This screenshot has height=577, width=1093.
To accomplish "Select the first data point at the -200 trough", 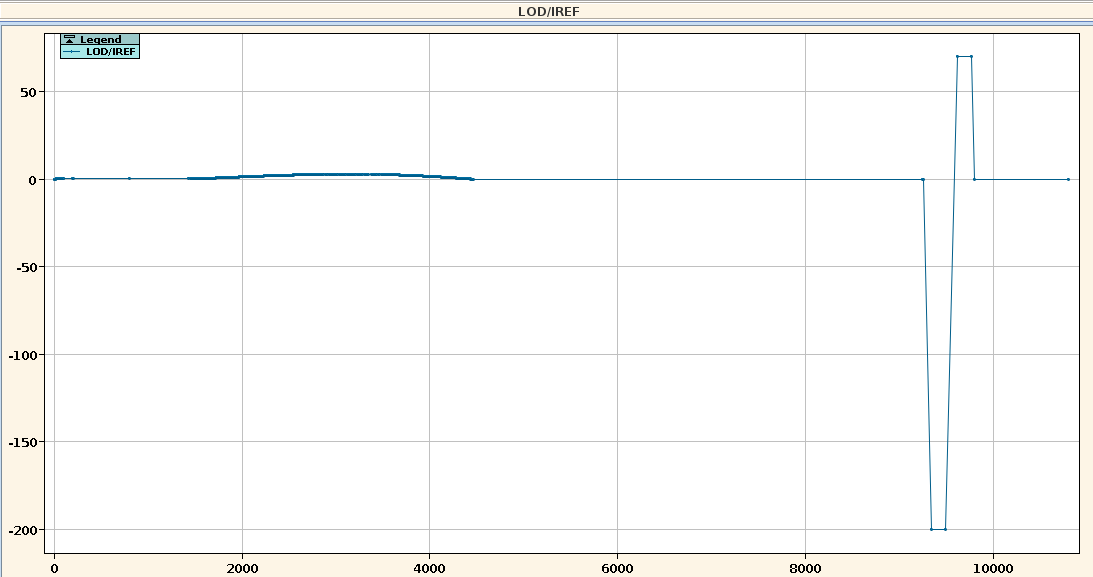I will point(931,529).
